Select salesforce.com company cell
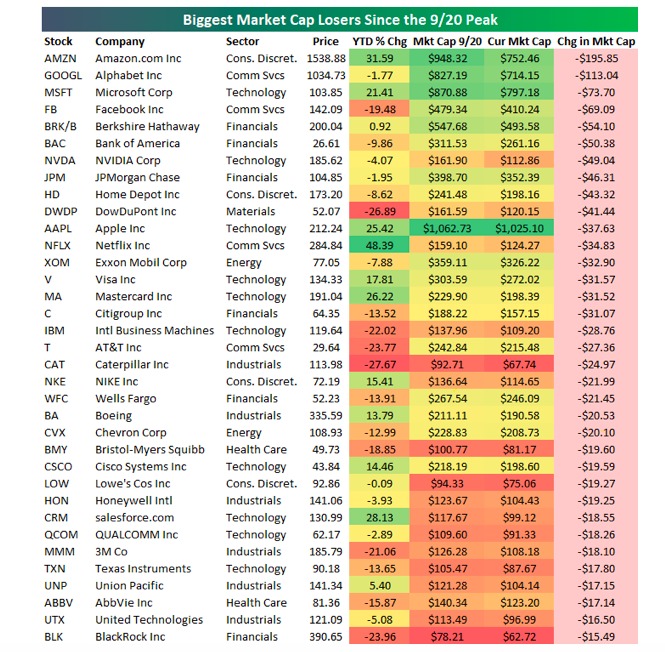Image resolution: width=665 pixels, height=652 pixels. (x=134, y=518)
